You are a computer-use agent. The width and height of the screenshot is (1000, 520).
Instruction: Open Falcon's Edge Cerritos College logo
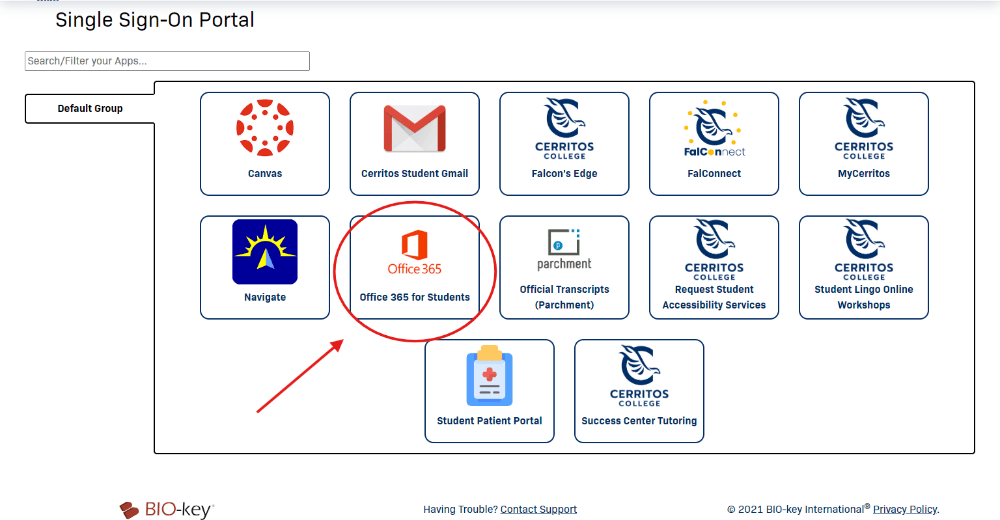[x=564, y=128]
